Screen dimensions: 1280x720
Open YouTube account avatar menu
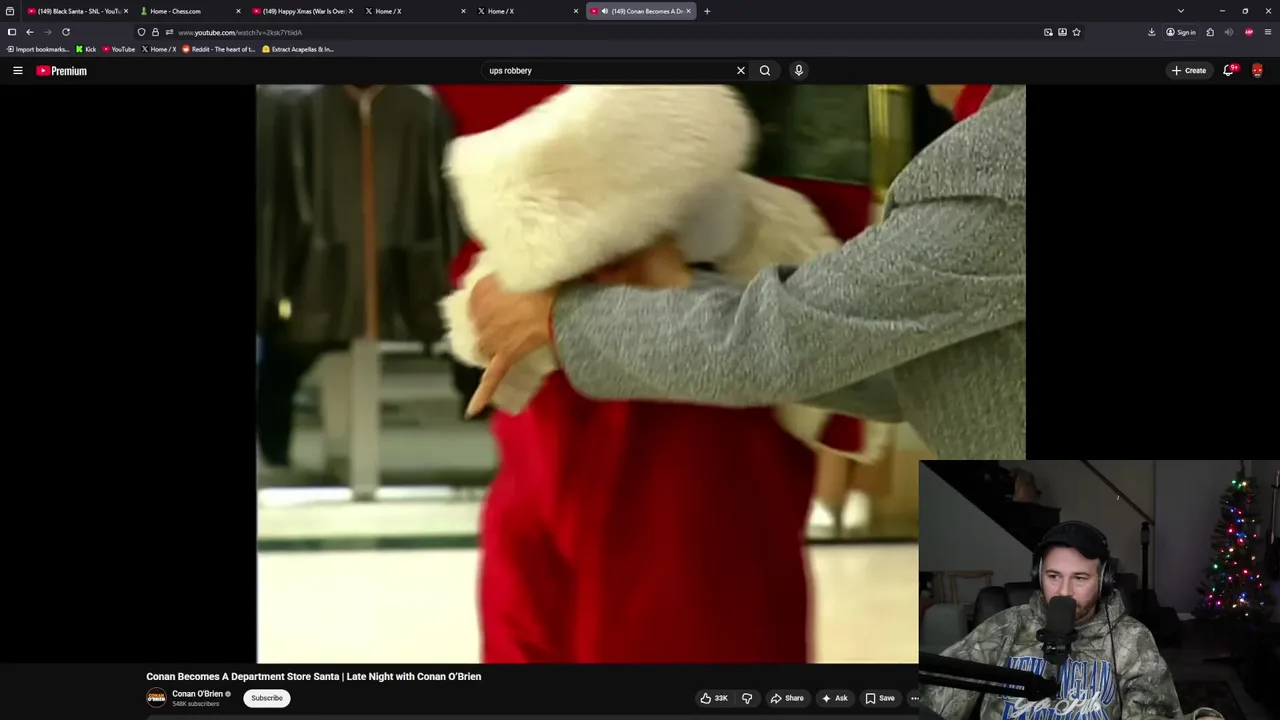coord(1257,70)
